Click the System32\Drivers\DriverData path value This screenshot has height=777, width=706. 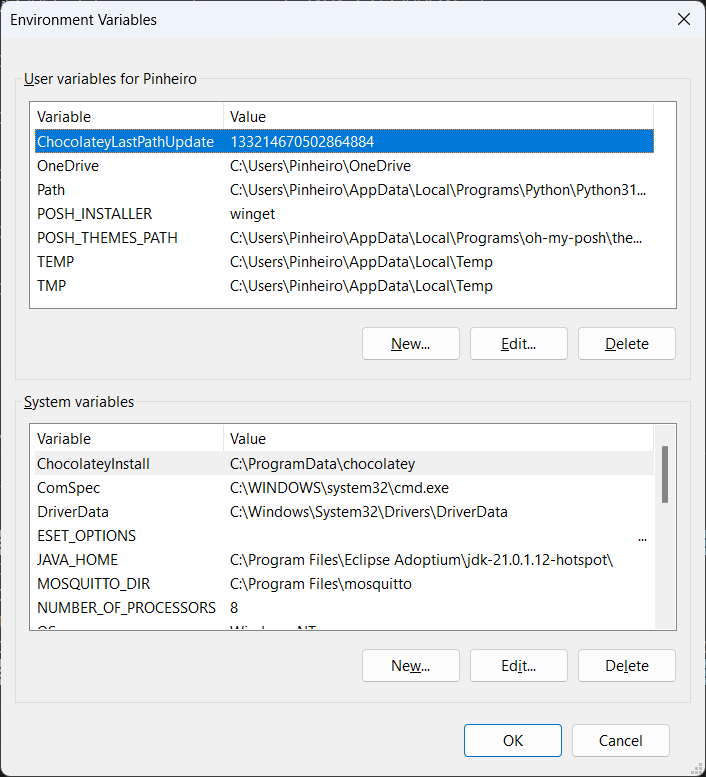point(369,512)
